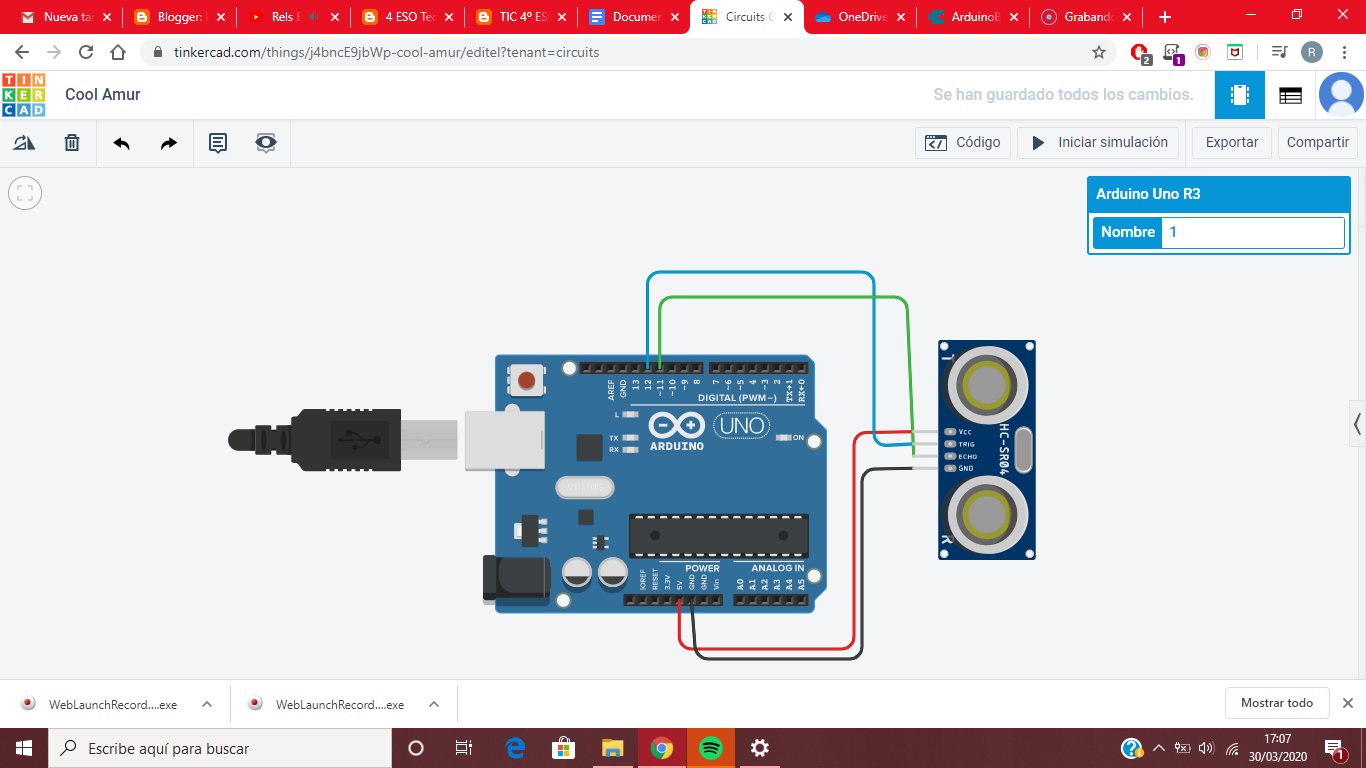Expand the components side panel arrow
This screenshot has height=768, width=1366.
pos(1357,424)
